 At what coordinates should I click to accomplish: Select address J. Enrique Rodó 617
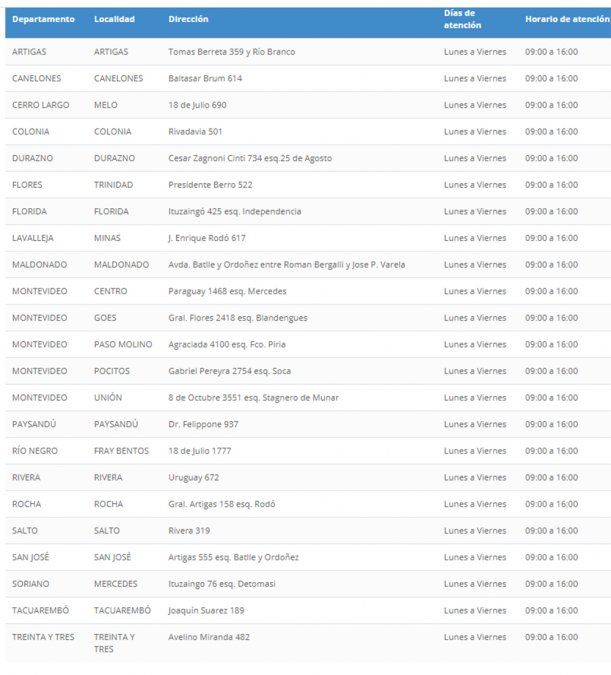(207, 238)
